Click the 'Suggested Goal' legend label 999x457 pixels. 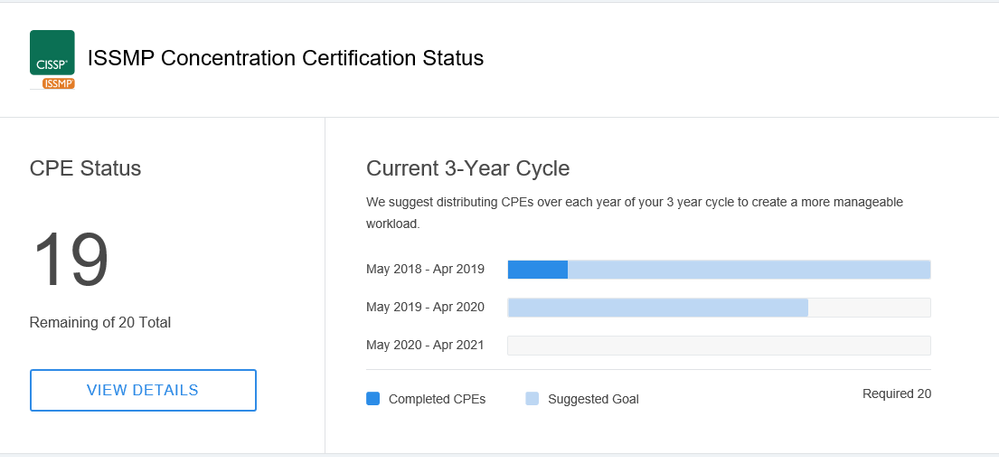point(593,399)
